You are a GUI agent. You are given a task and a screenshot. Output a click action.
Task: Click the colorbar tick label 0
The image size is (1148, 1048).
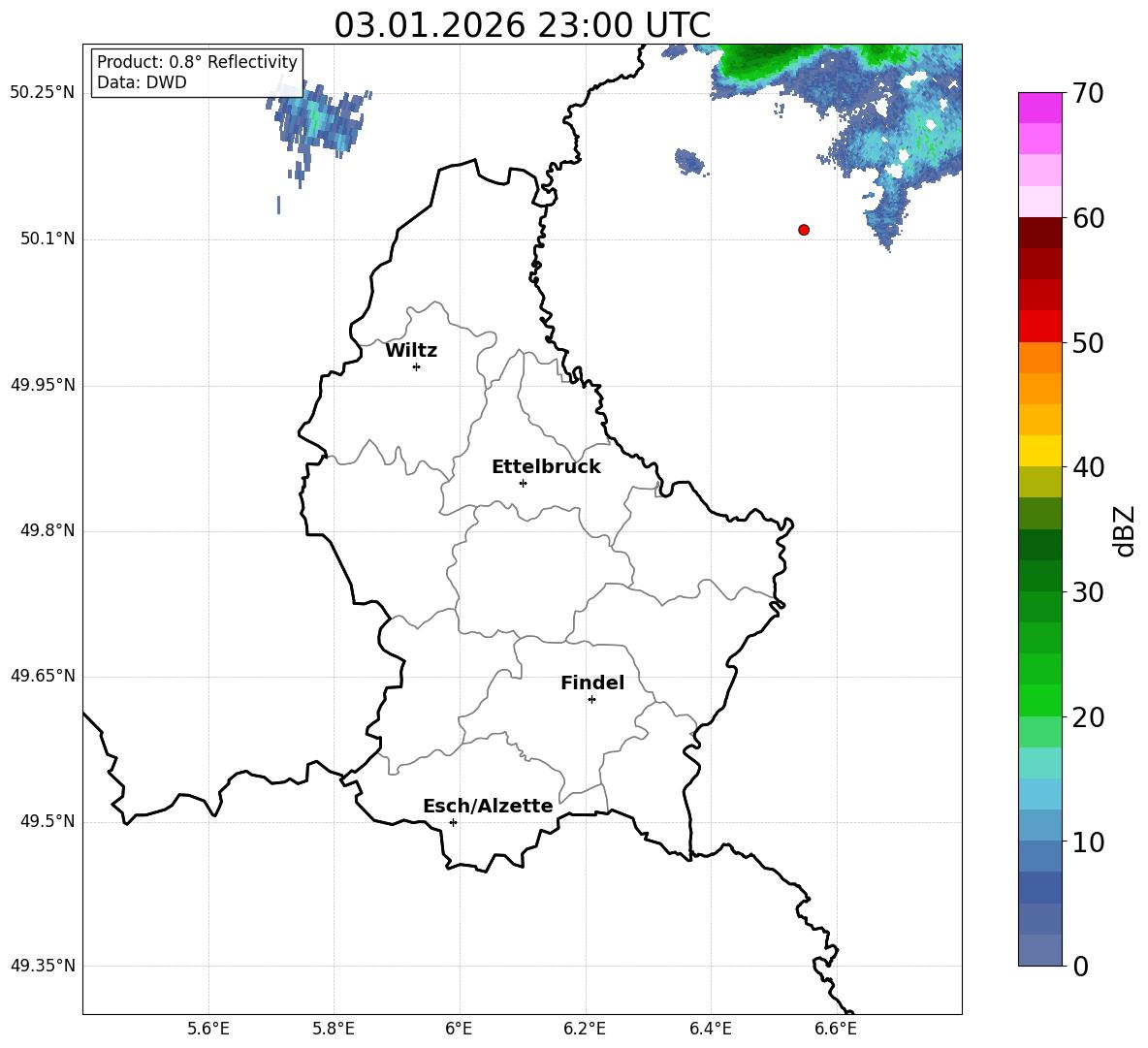pyautogui.click(x=1080, y=967)
